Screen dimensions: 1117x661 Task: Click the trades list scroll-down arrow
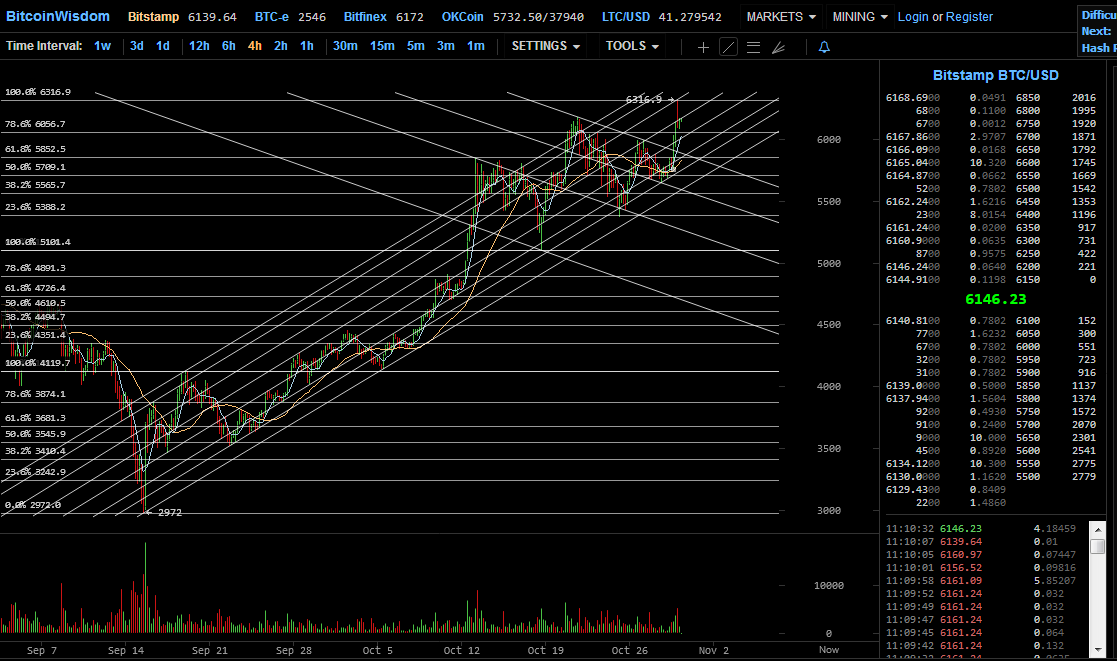[x=1098, y=650]
